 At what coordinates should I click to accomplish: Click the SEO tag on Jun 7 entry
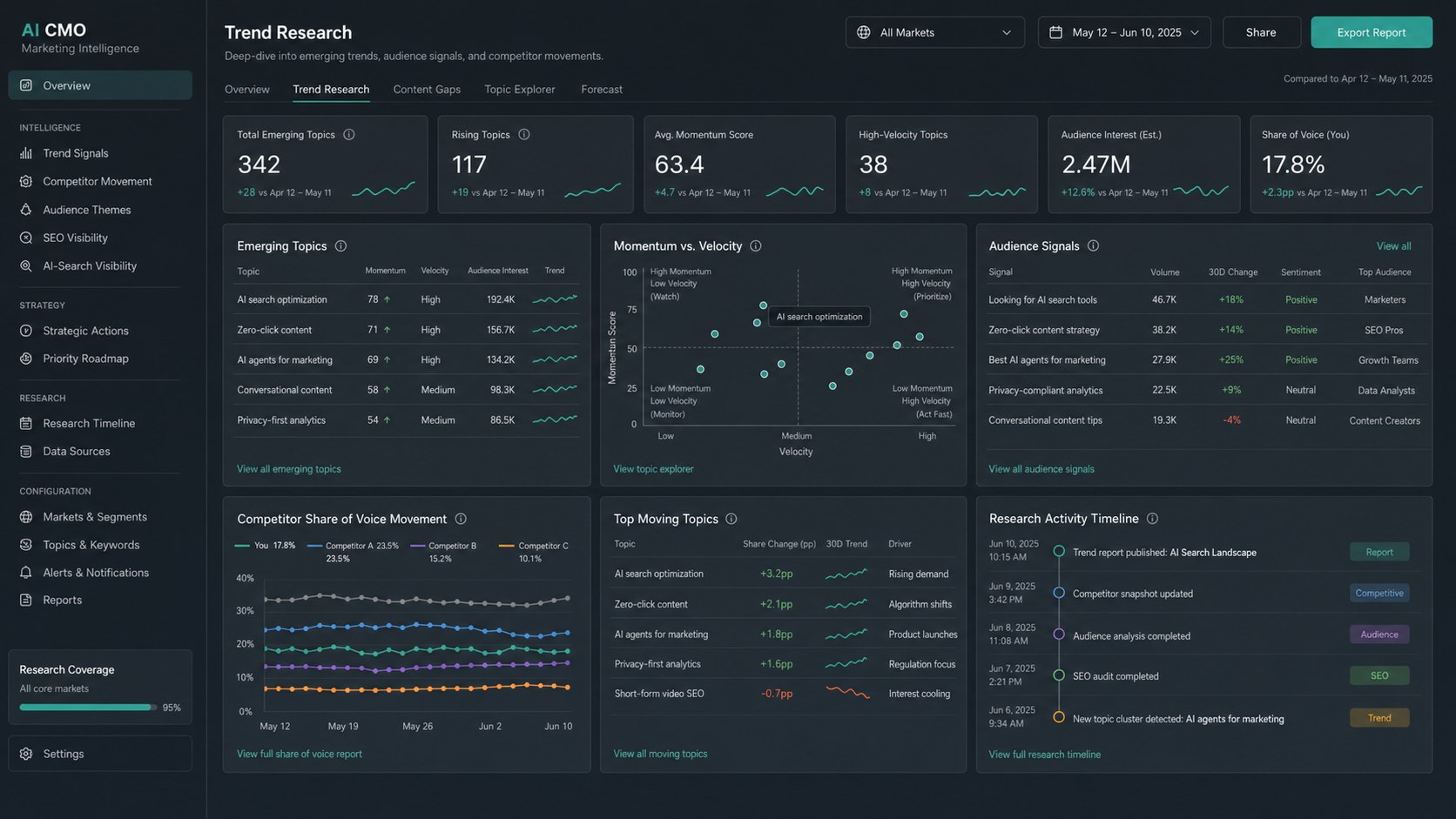[1379, 675]
